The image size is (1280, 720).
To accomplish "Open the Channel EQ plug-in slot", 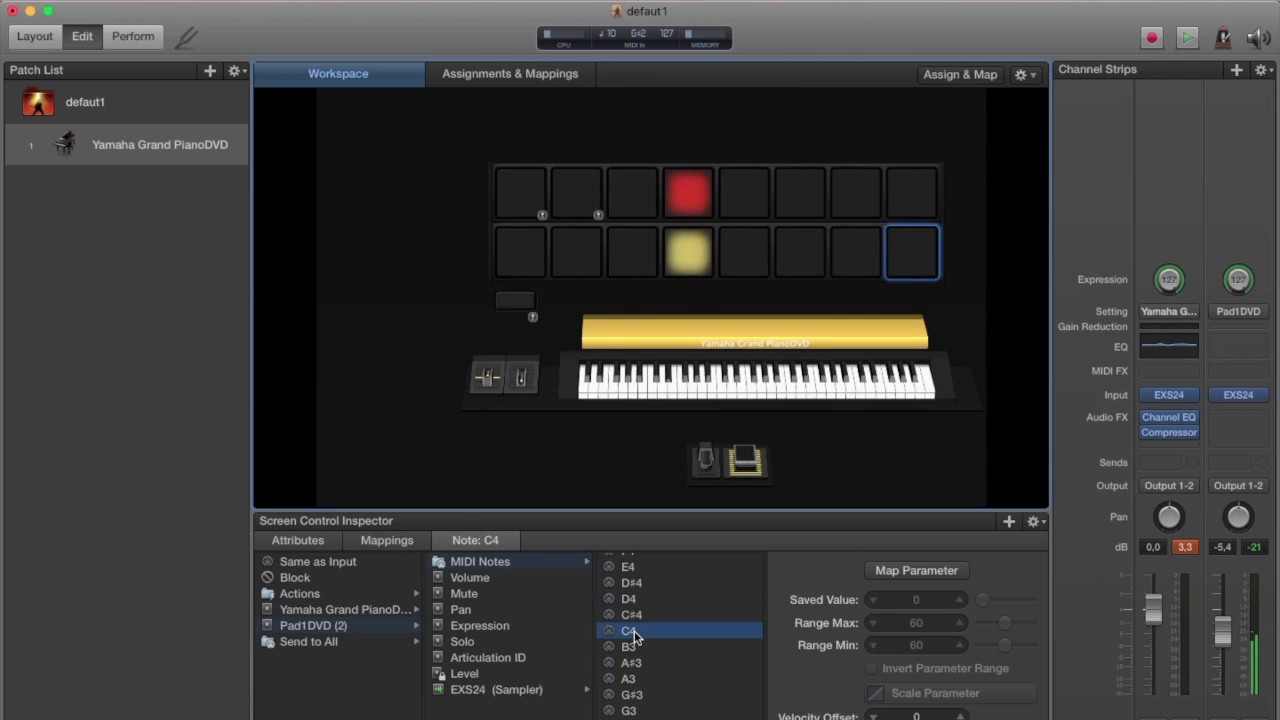I will tap(1169, 417).
